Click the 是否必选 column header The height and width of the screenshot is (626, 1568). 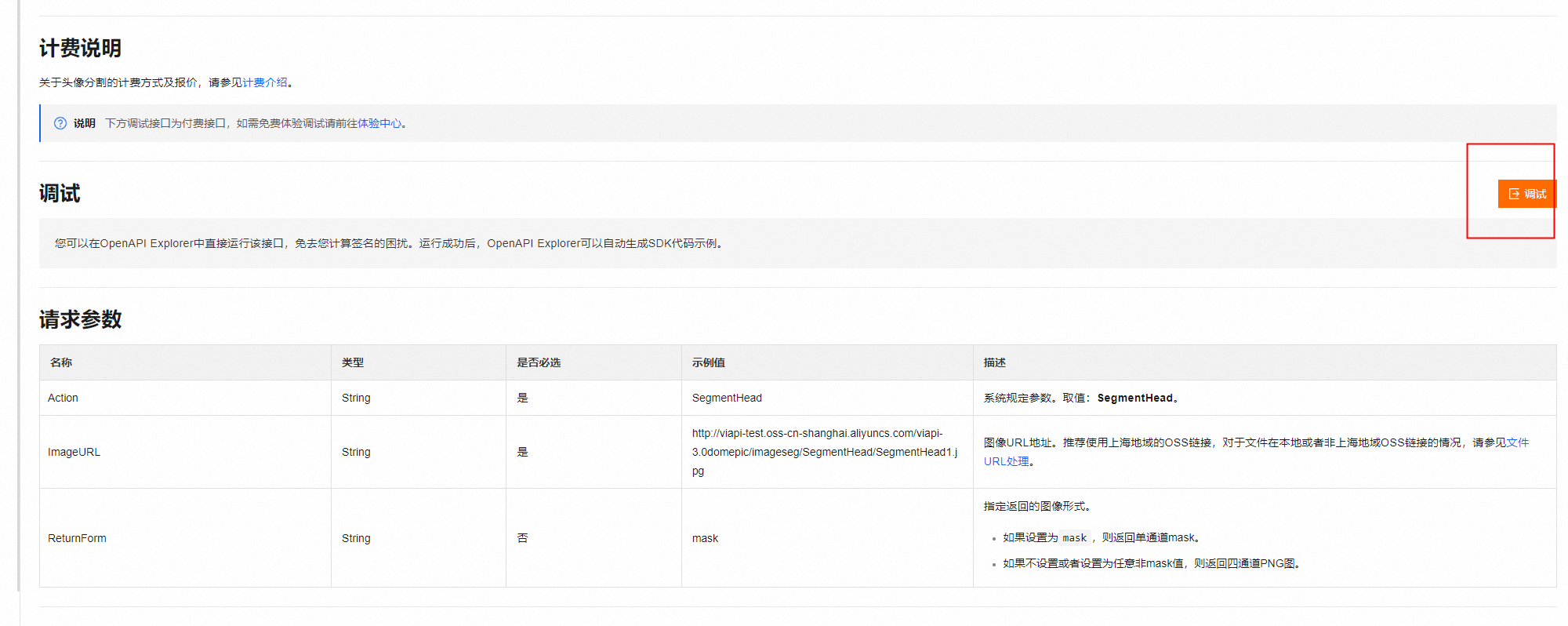[539, 362]
